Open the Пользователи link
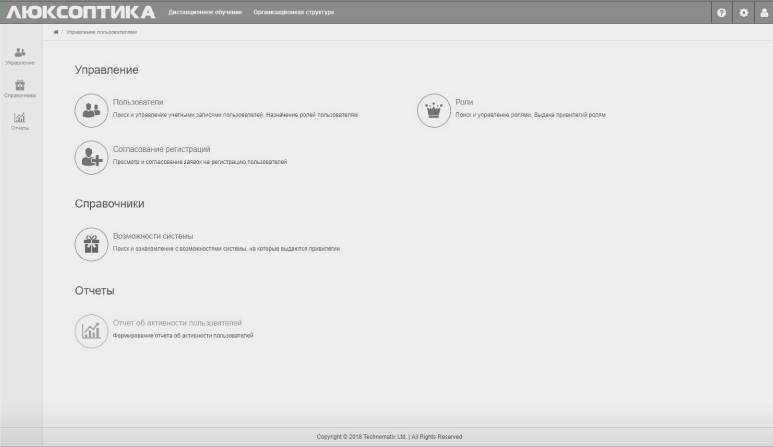773x447 pixels. [138, 102]
